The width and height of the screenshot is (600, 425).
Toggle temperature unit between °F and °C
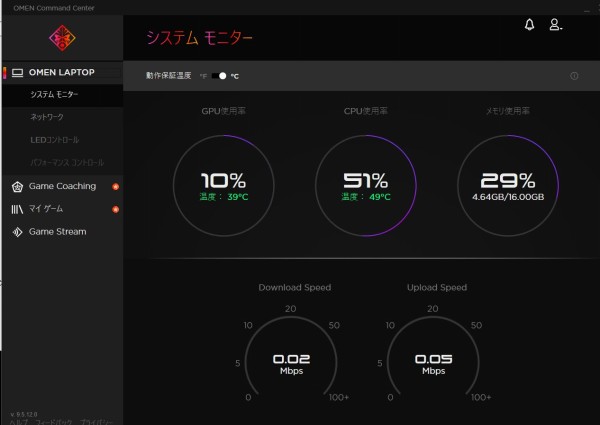(x=219, y=76)
